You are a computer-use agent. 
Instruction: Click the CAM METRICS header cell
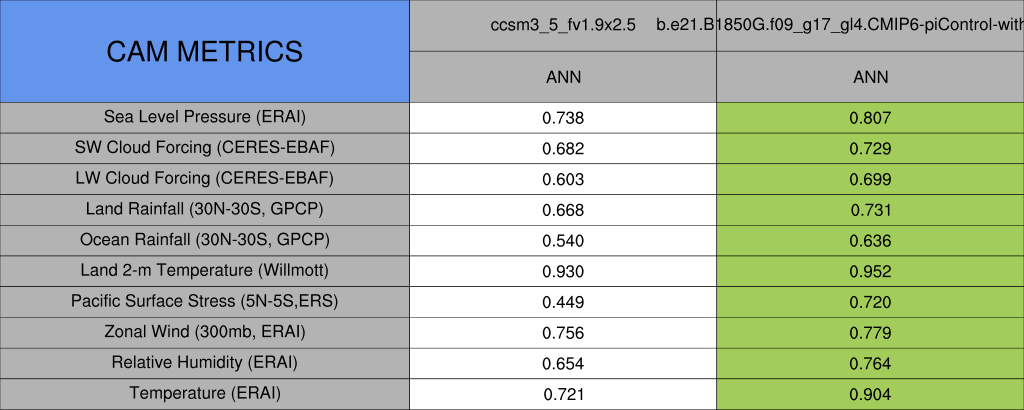click(x=204, y=51)
